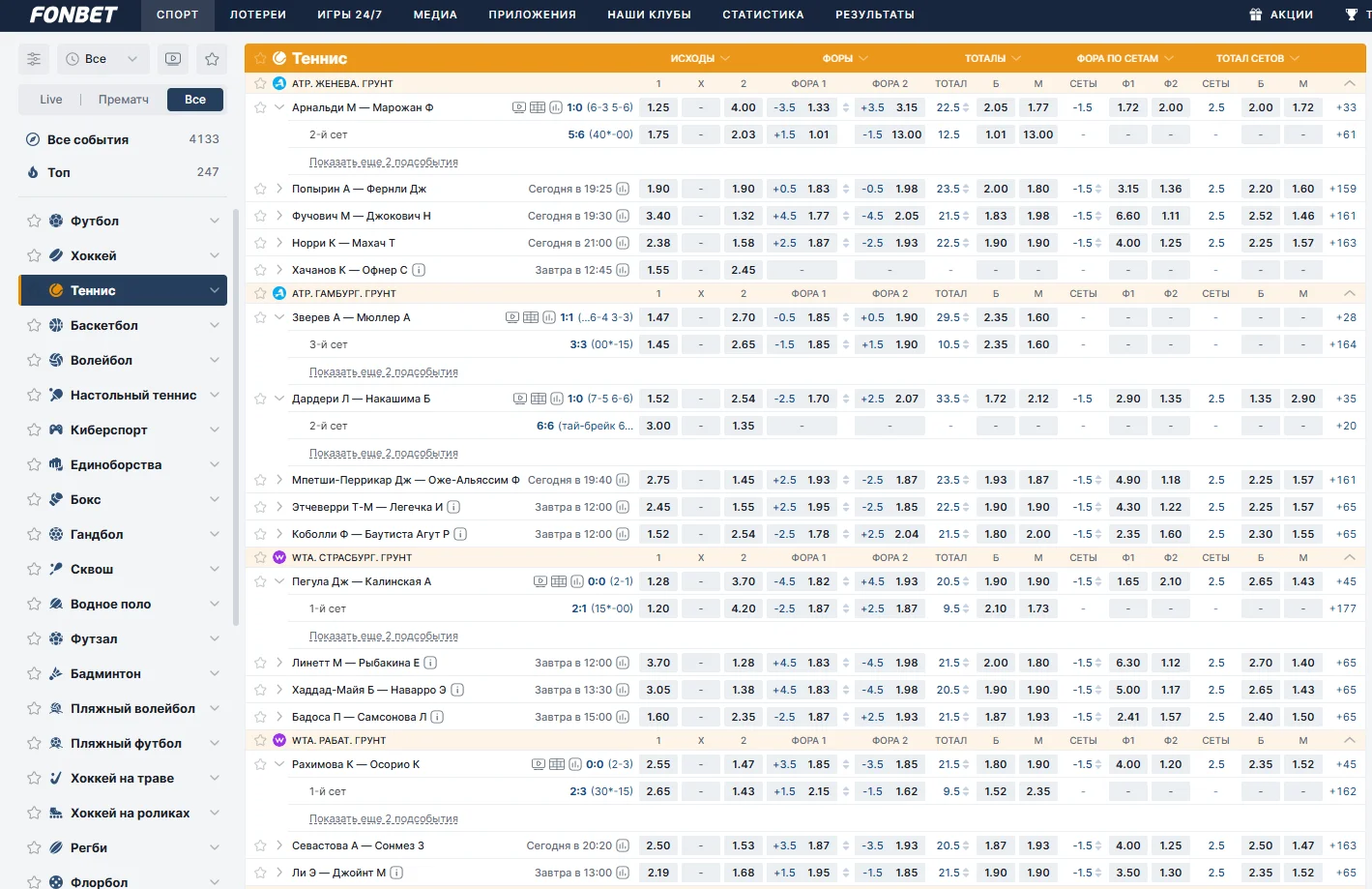Click the video broadcast filter icon

click(173, 59)
